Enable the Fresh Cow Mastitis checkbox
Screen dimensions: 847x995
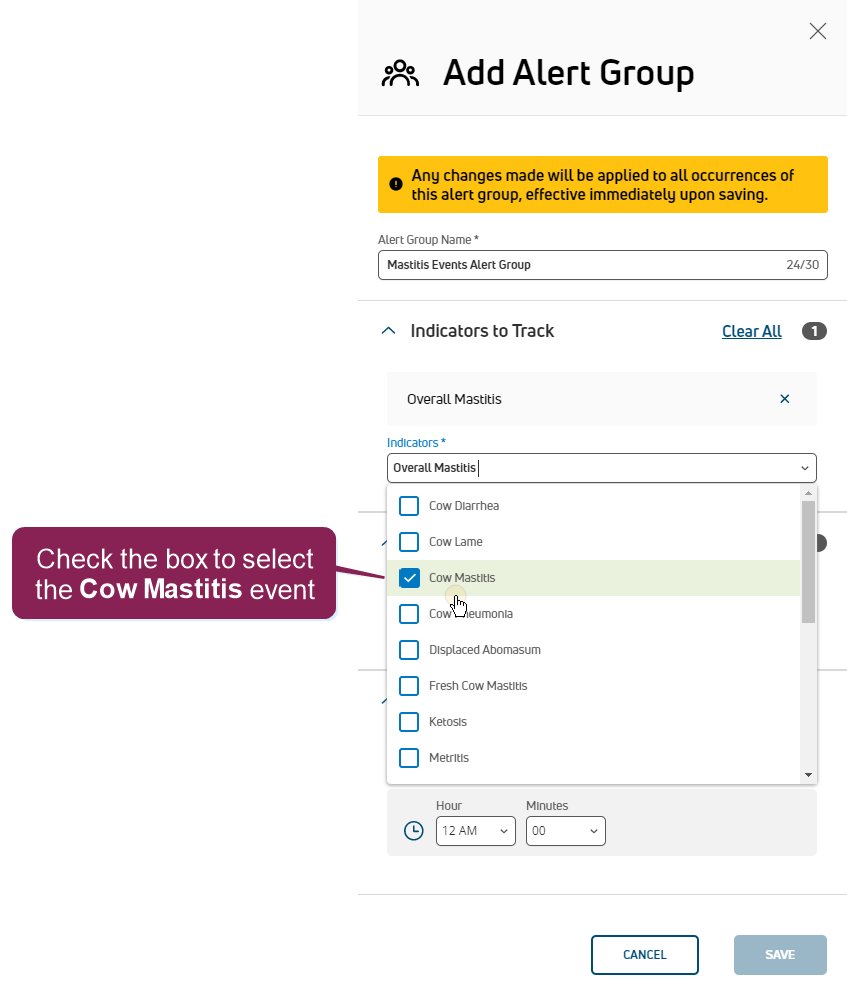(x=409, y=686)
